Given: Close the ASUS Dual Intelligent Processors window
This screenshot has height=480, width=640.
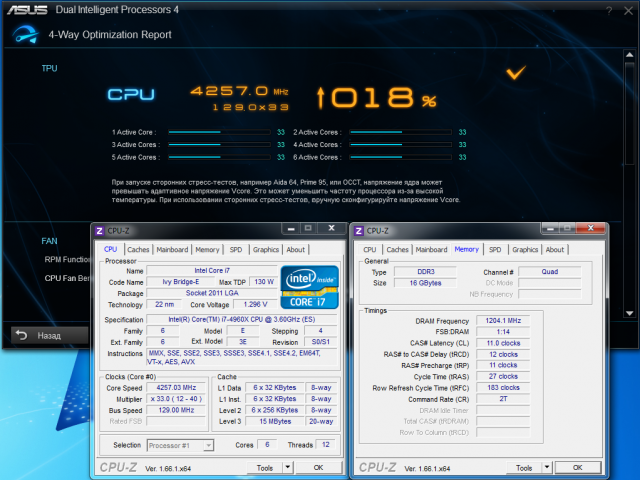Looking at the screenshot, I should 629,11.
